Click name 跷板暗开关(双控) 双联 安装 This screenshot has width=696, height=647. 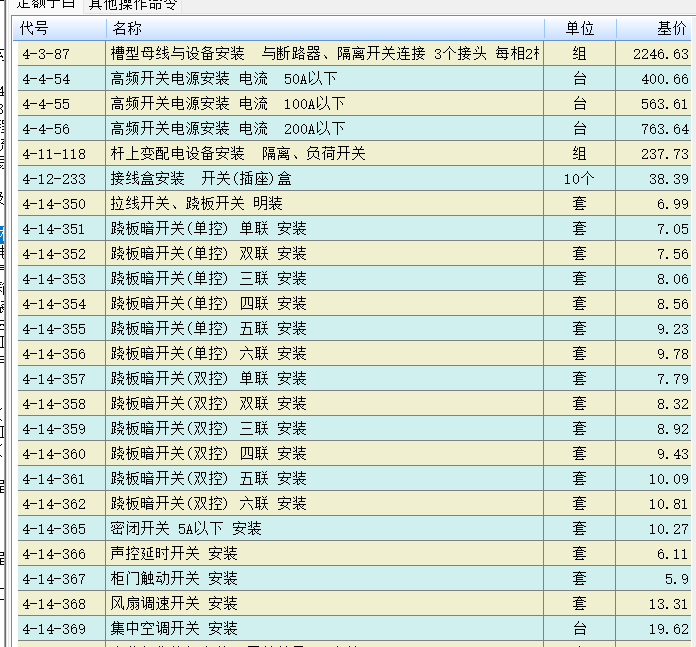click(209, 404)
